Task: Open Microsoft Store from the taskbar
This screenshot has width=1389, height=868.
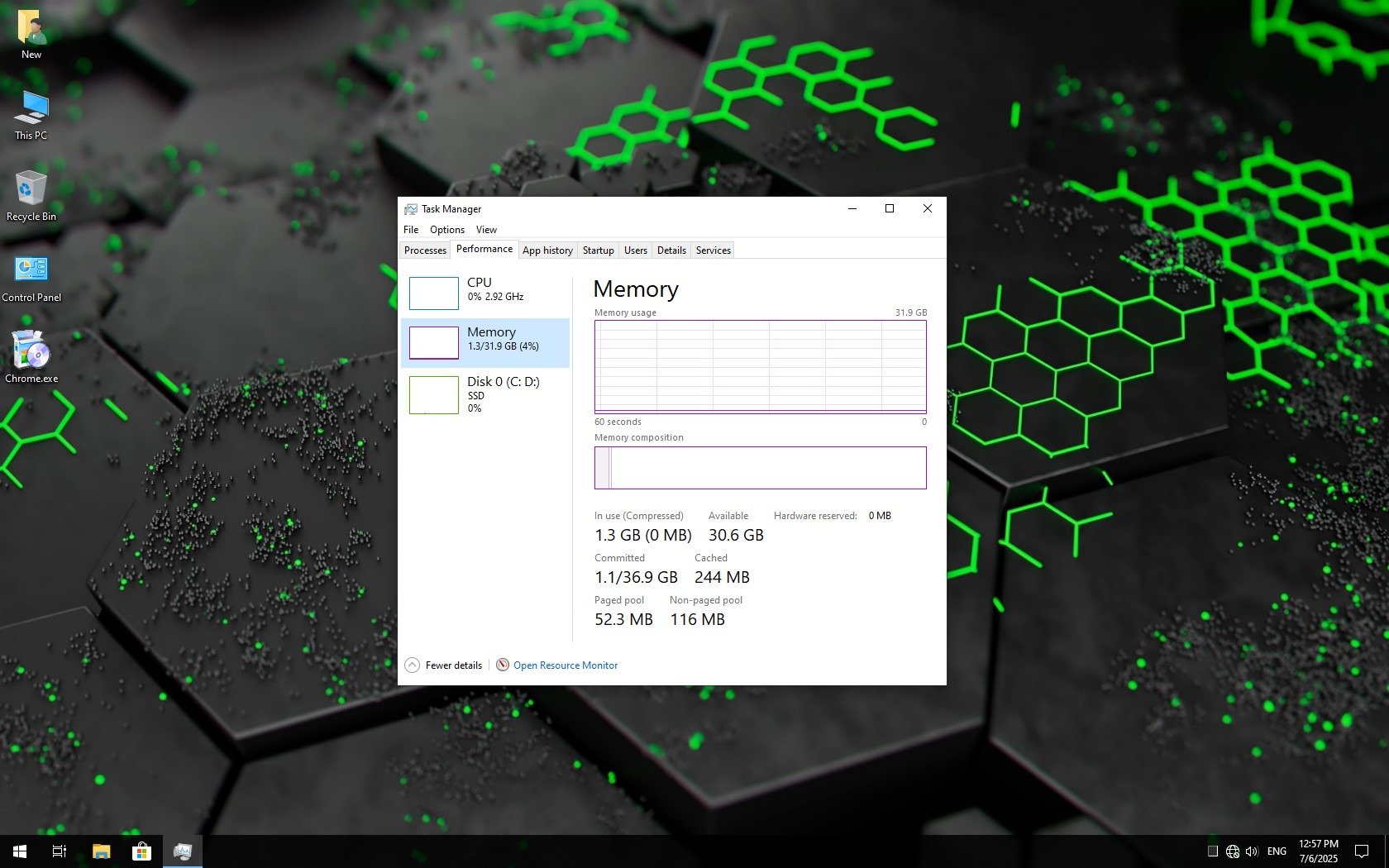Action: pyautogui.click(x=141, y=851)
